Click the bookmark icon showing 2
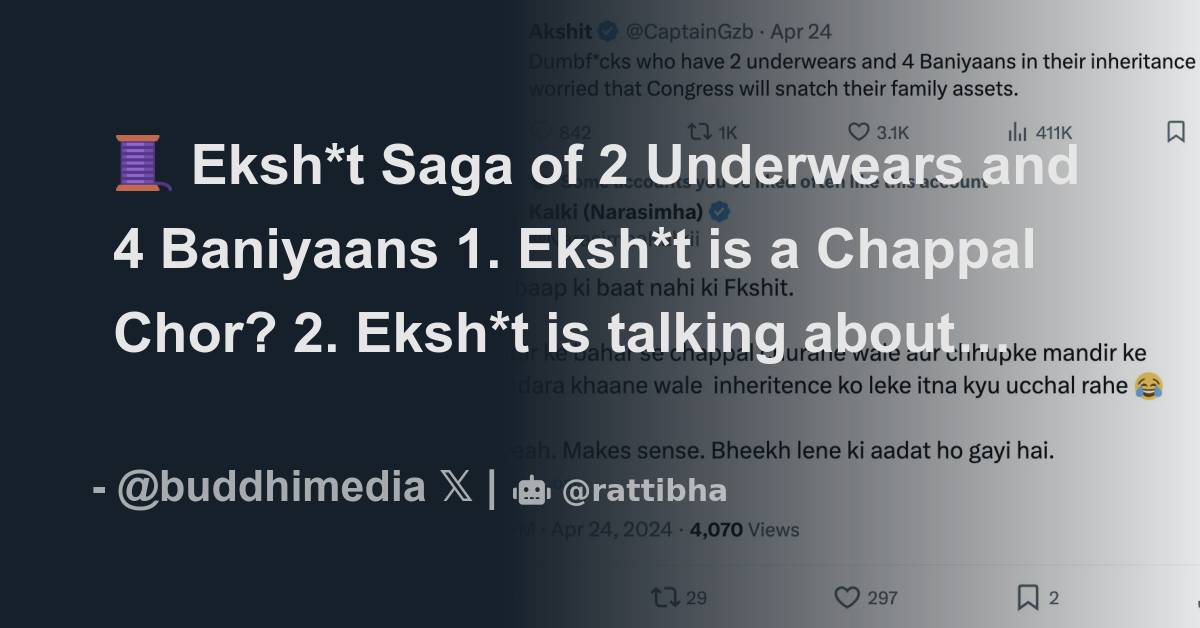 click(x=1027, y=597)
